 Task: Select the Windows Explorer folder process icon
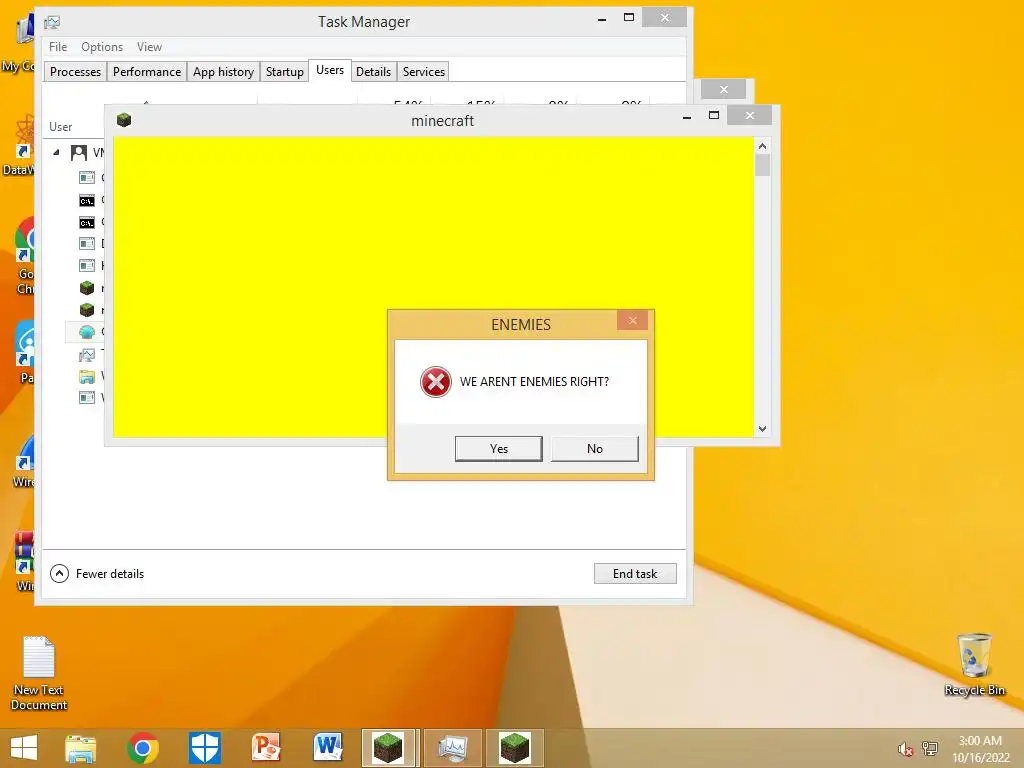87,376
